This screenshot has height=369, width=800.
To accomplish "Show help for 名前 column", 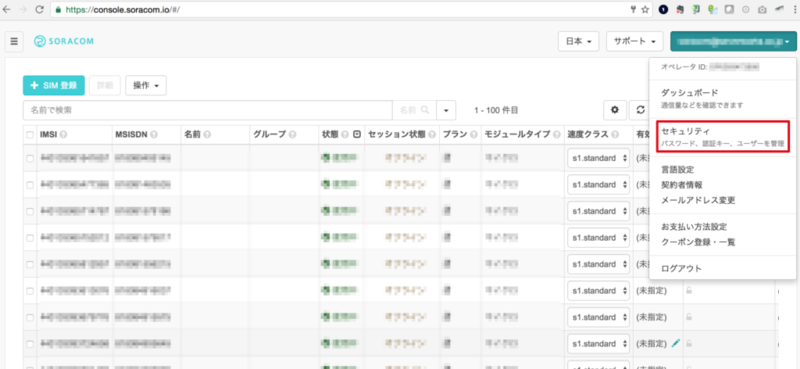I will [x=207, y=135].
